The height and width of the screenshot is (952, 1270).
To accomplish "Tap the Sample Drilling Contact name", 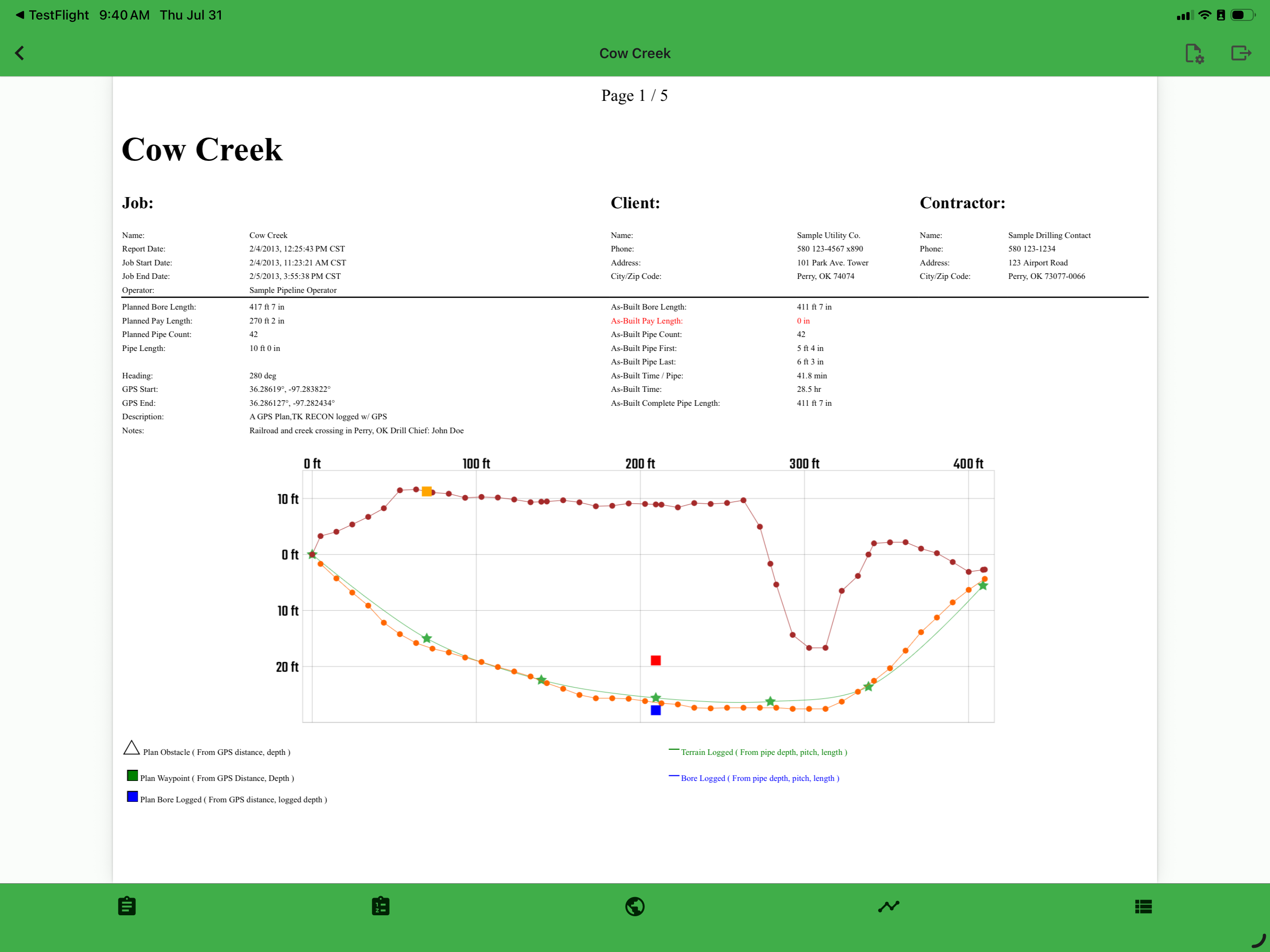I will pyautogui.click(x=1050, y=235).
